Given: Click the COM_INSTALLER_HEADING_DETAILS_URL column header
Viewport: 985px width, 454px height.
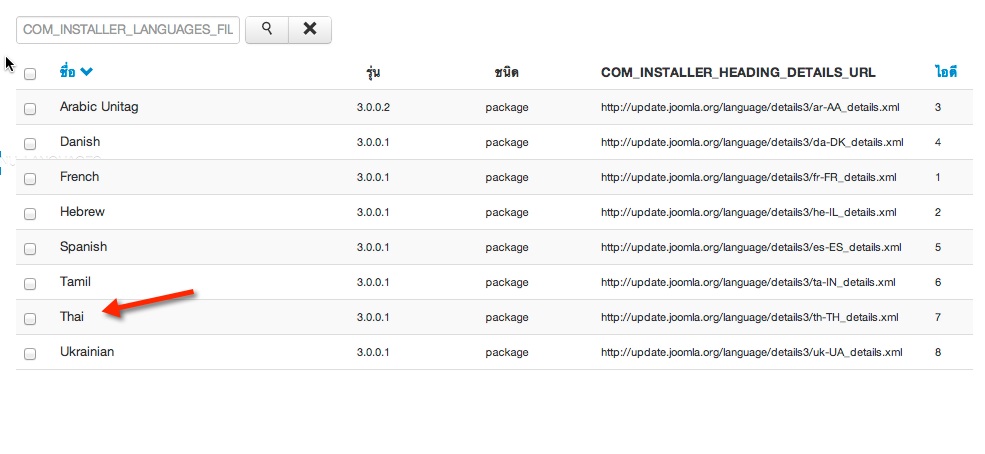Looking at the screenshot, I should pos(738,72).
